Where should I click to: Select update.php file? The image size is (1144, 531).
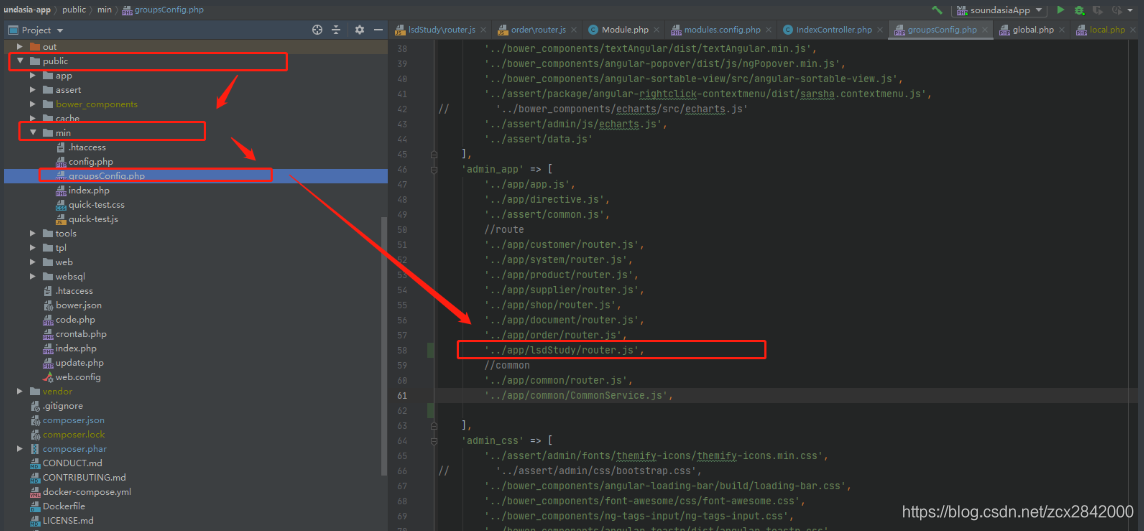(80, 363)
